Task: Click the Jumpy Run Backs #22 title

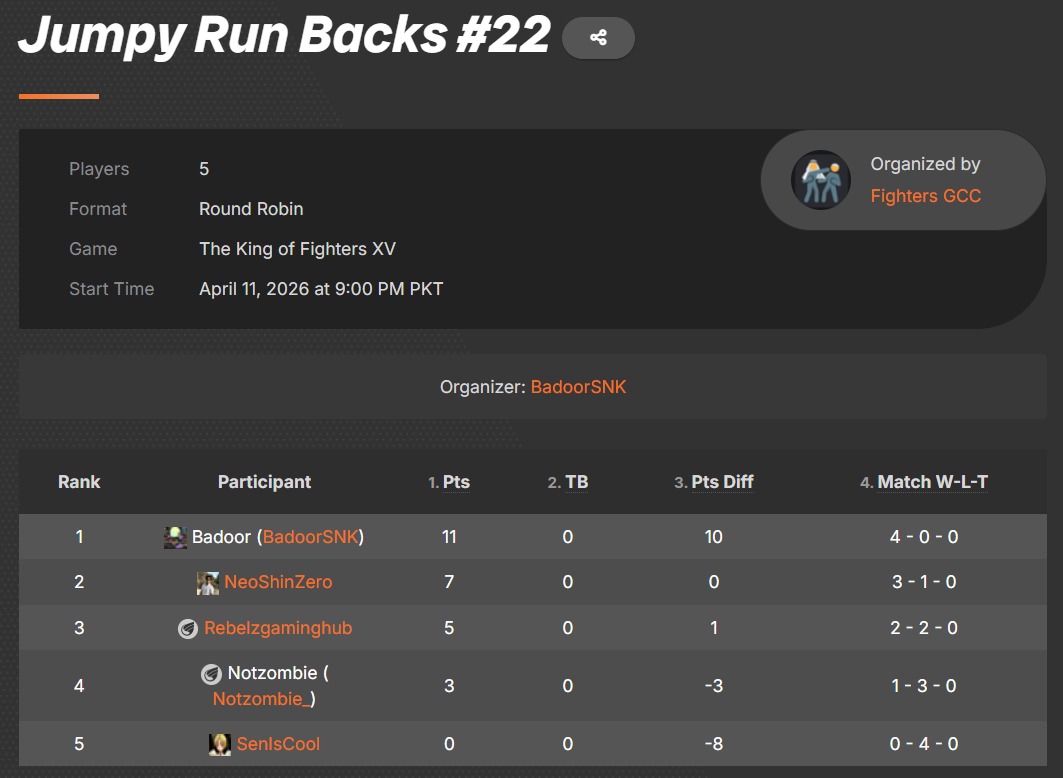Action: pos(284,35)
